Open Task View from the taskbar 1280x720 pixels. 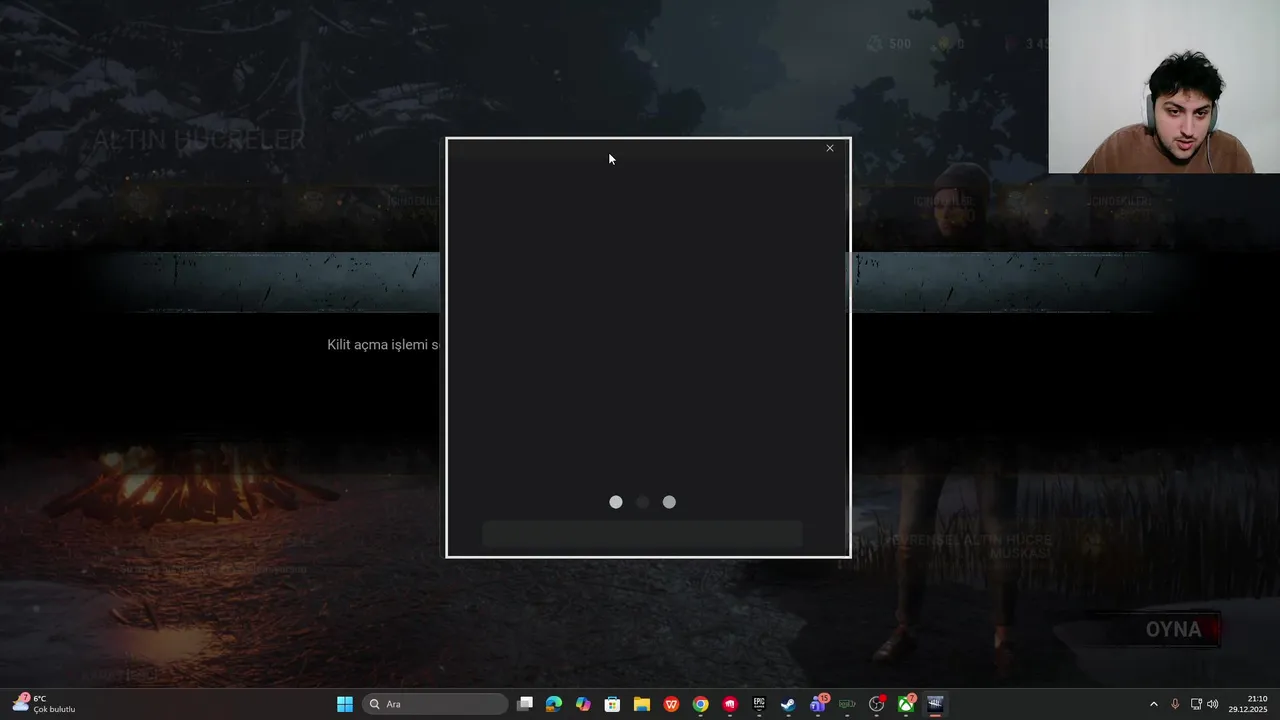pyautogui.click(x=525, y=704)
